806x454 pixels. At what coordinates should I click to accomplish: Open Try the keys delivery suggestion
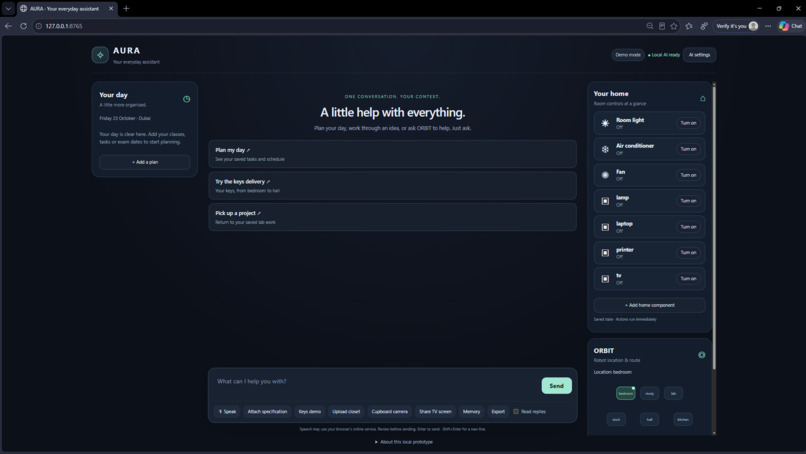[x=392, y=186]
